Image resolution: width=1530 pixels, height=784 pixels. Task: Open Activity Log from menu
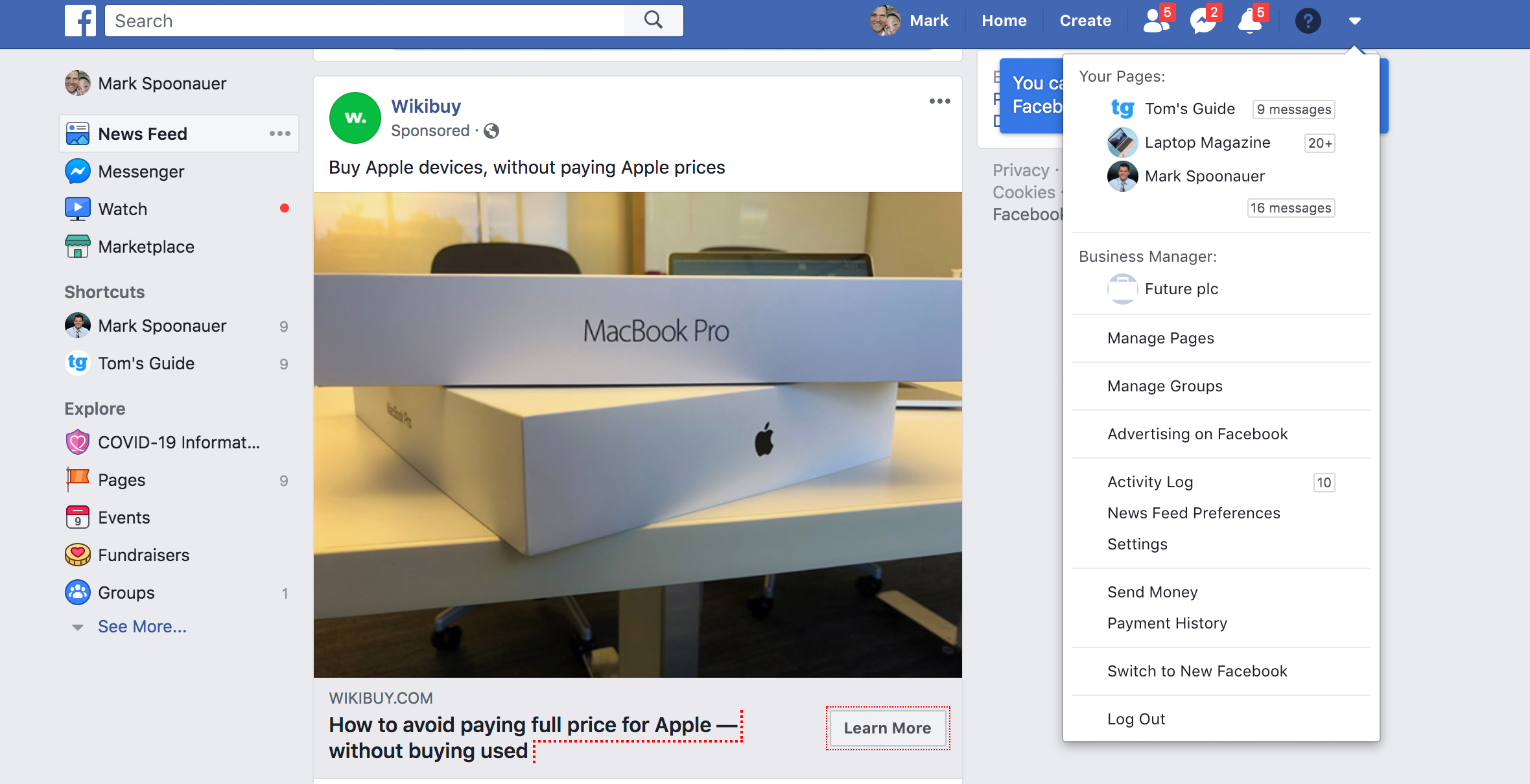pos(1150,482)
